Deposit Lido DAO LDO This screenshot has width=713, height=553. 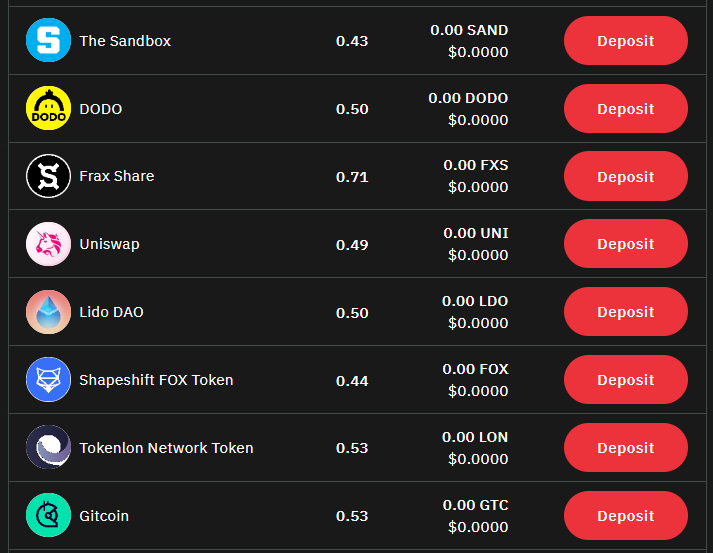(626, 312)
